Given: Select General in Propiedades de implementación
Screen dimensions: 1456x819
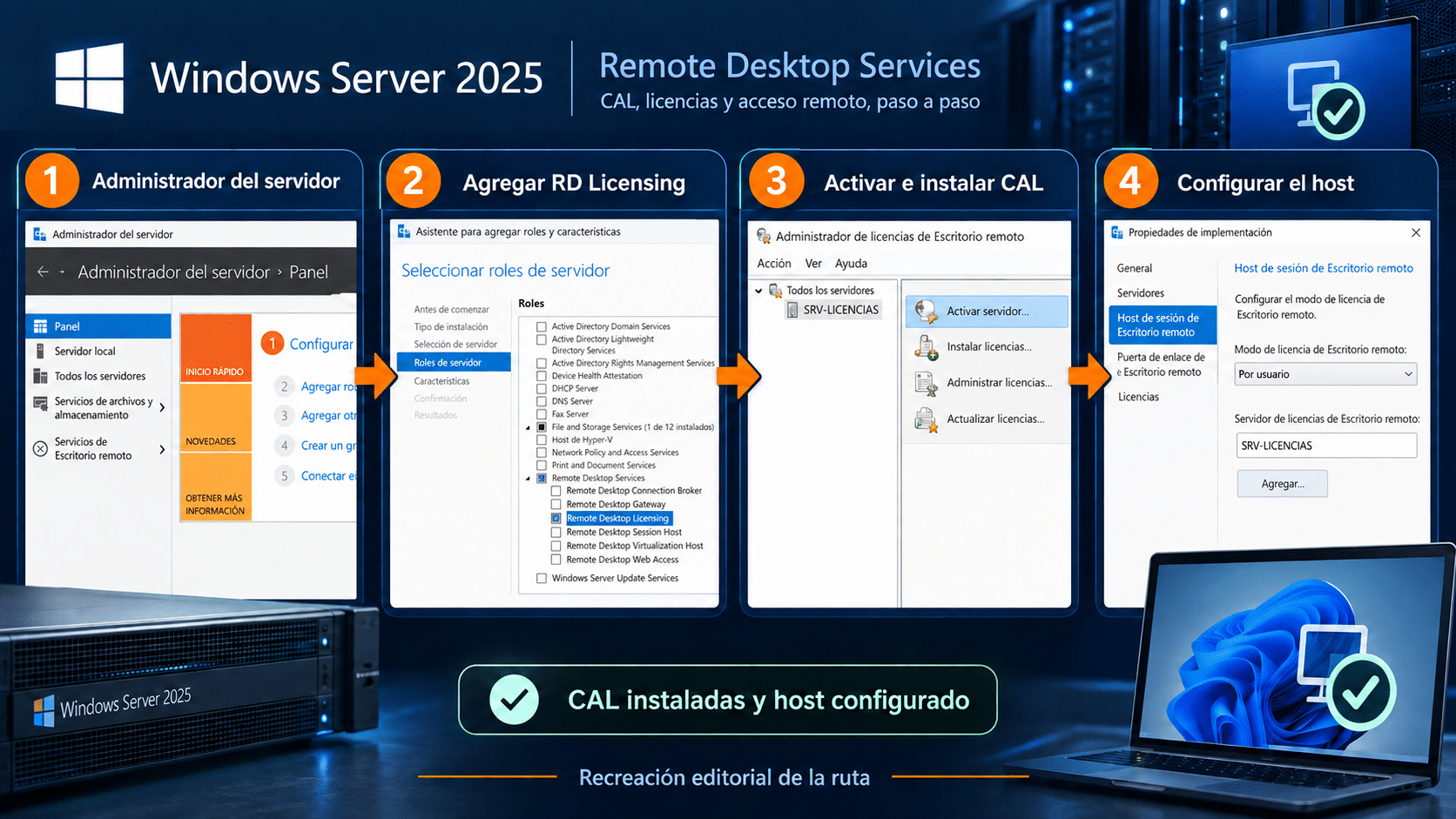Looking at the screenshot, I should [1135, 268].
